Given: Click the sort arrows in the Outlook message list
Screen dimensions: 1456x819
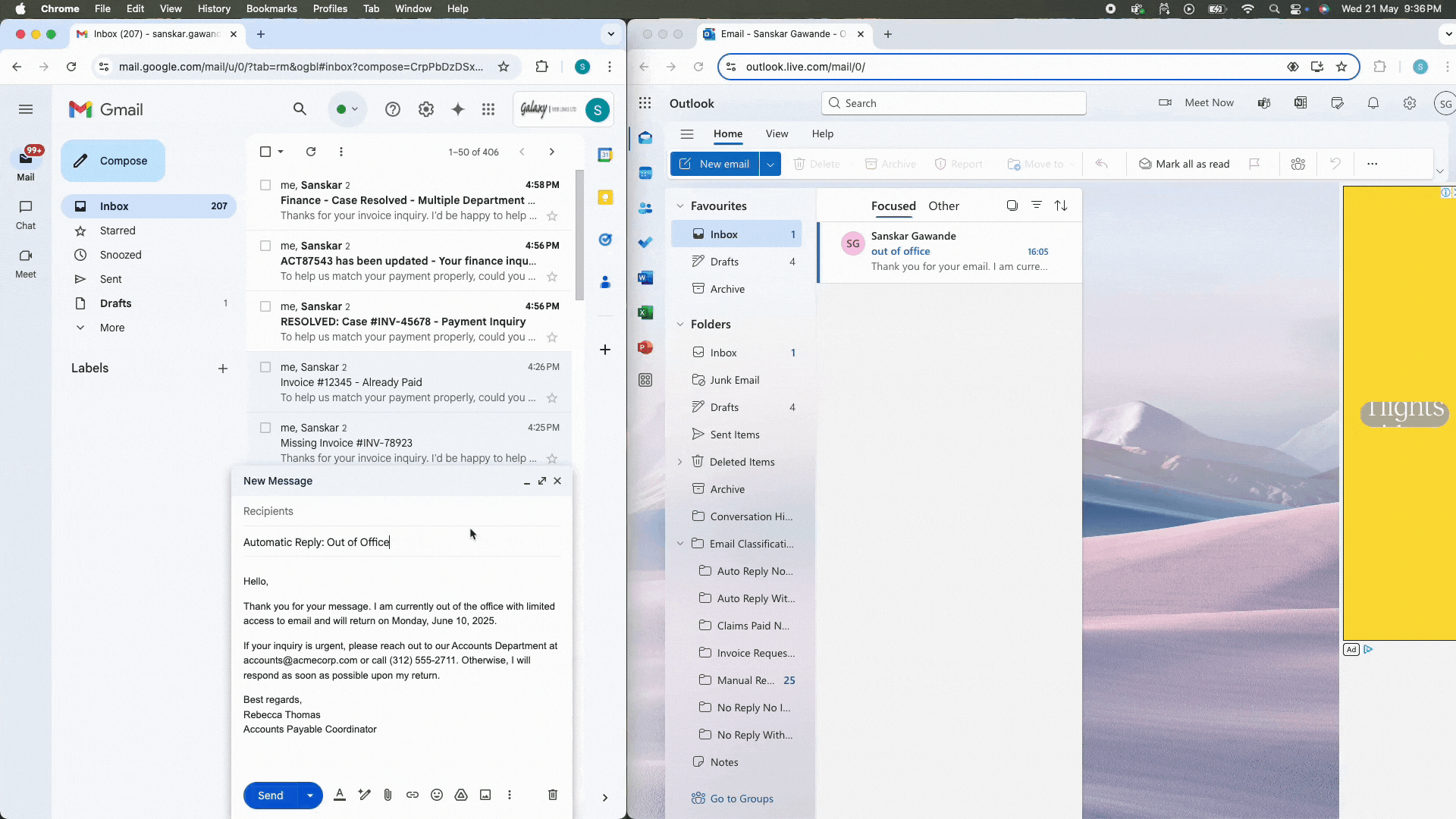Looking at the screenshot, I should coord(1061,206).
